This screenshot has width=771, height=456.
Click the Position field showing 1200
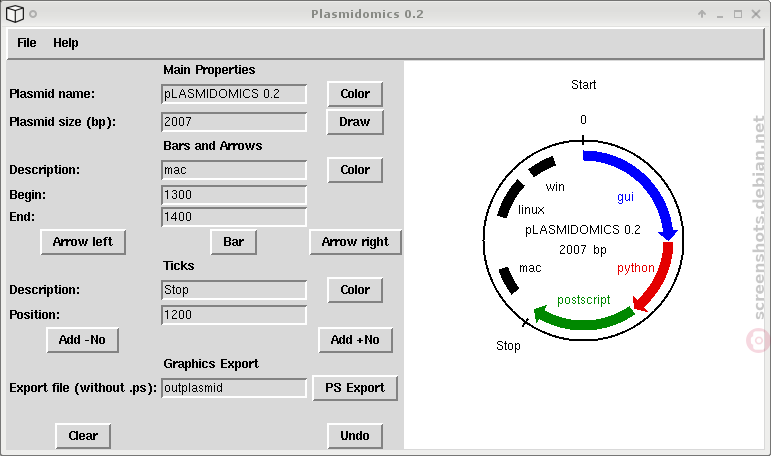pyautogui.click(x=234, y=315)
